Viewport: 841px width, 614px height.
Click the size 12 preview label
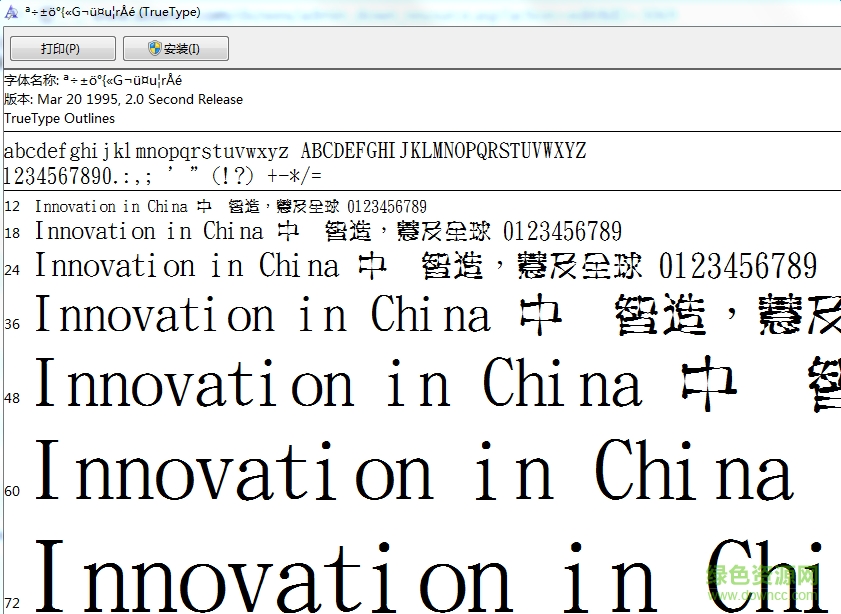pyautogui.click(x=11, y=206)
